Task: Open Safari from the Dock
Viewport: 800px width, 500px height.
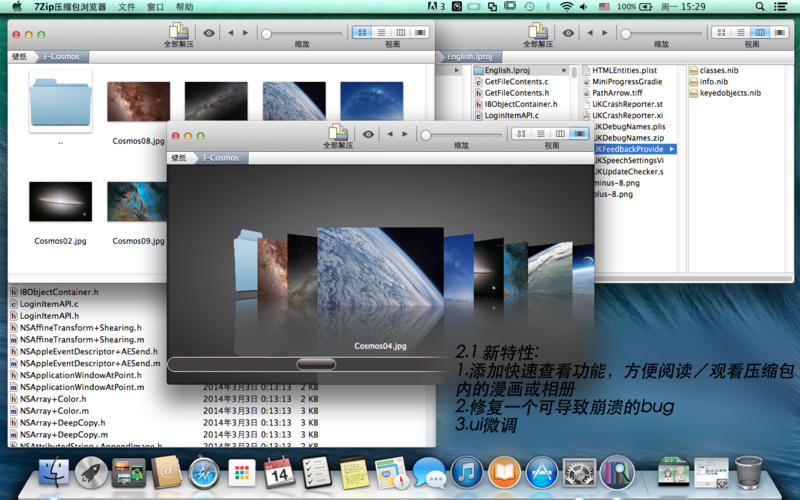Action: point(203,471)
